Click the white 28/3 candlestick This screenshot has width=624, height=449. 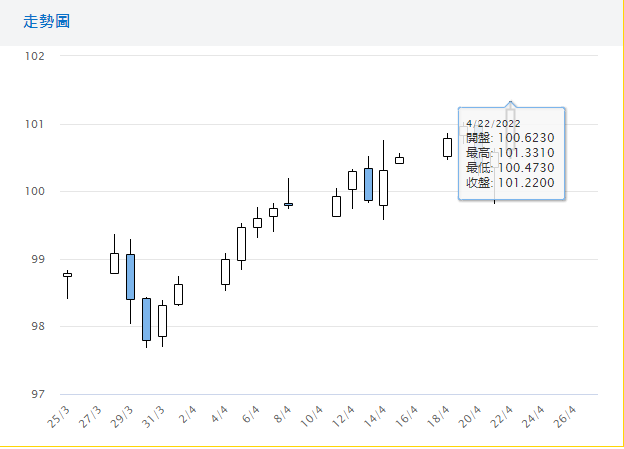click(114, 263)
